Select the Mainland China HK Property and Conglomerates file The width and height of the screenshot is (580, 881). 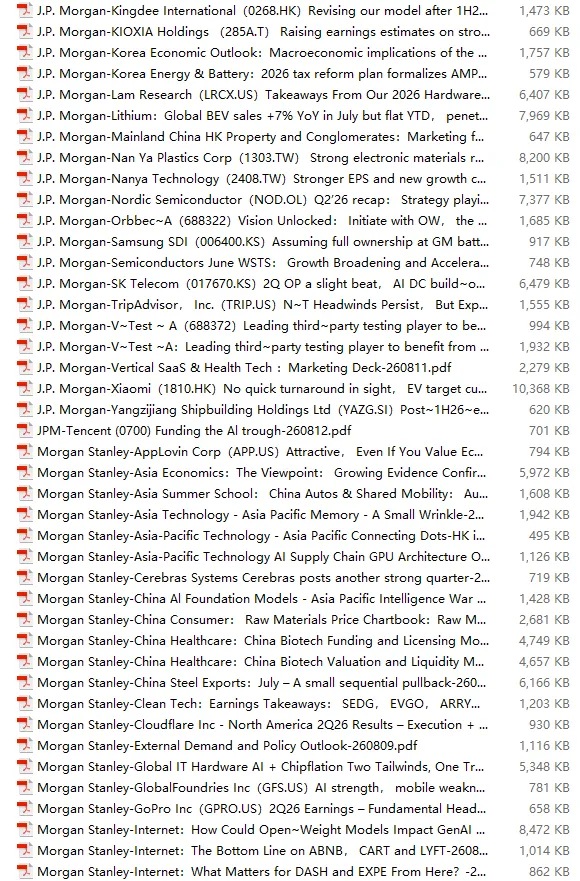point(260,137)
